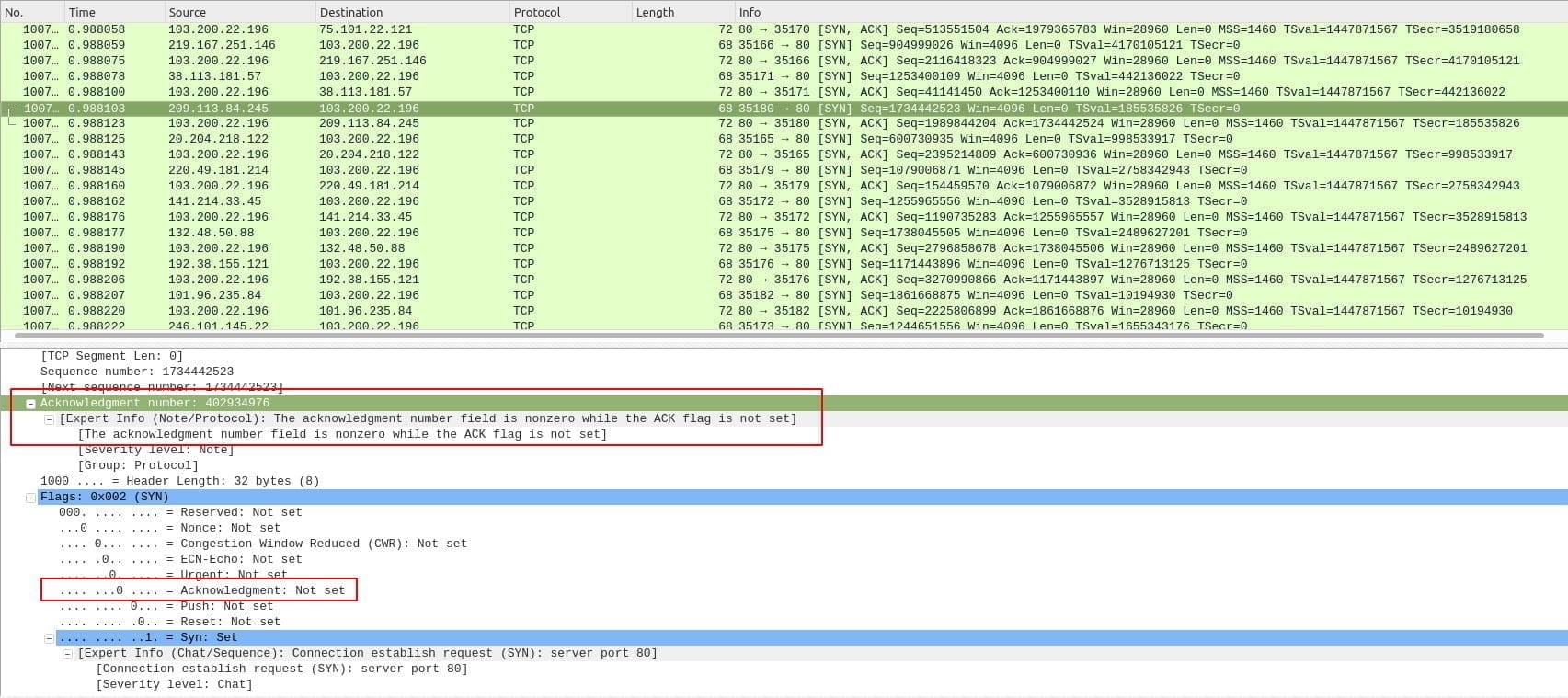Click the packet list horizontal scrollbar

point(773,336)
